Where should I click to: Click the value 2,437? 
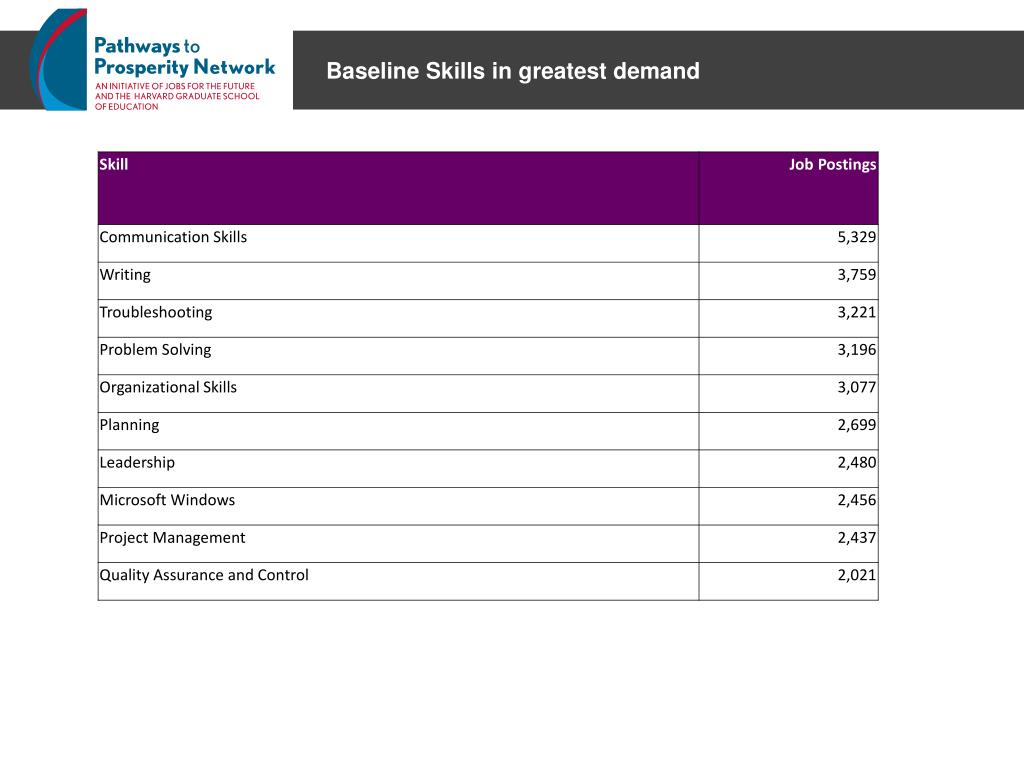[857, 537]
